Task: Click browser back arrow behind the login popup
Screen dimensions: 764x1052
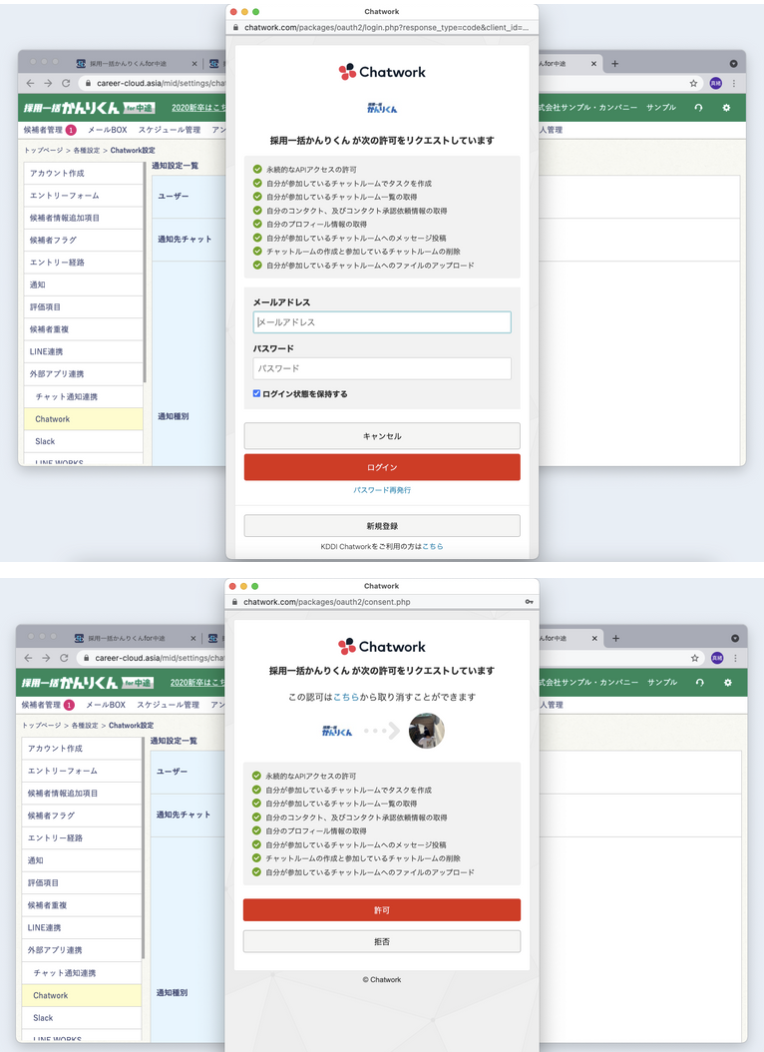Action: pyautogui.click(x=30, y=83)
